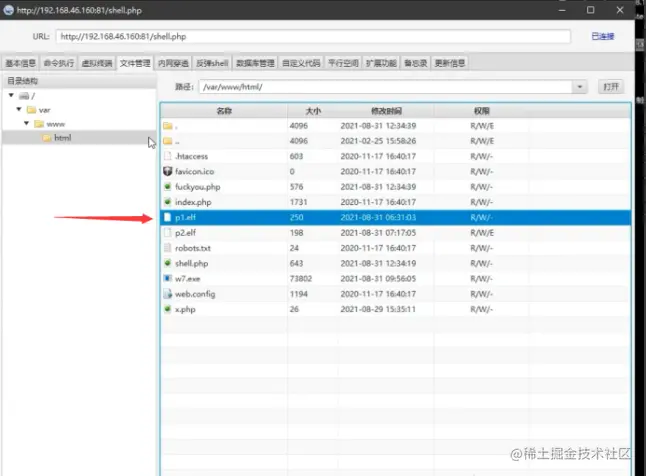
Task: Click the folder icon of the '.' directory row
Action: (x=167, y=126)
